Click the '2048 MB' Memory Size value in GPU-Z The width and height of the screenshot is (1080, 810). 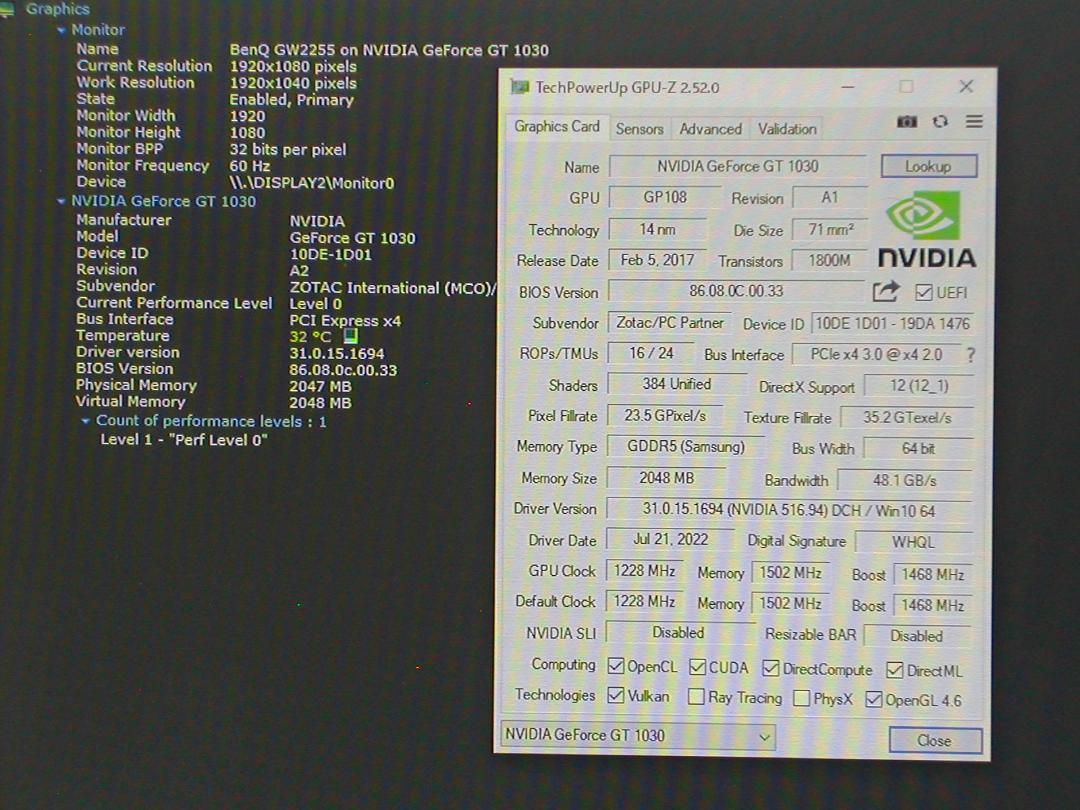coord(666,478)
